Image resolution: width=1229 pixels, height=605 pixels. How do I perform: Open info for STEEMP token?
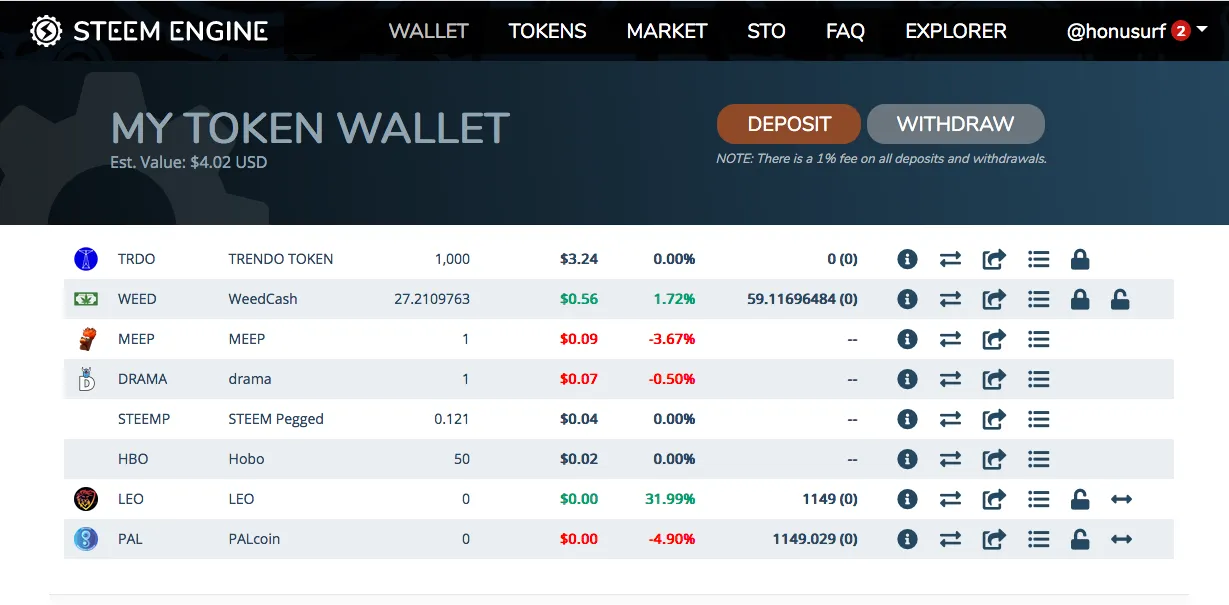[x=907, y=419]
